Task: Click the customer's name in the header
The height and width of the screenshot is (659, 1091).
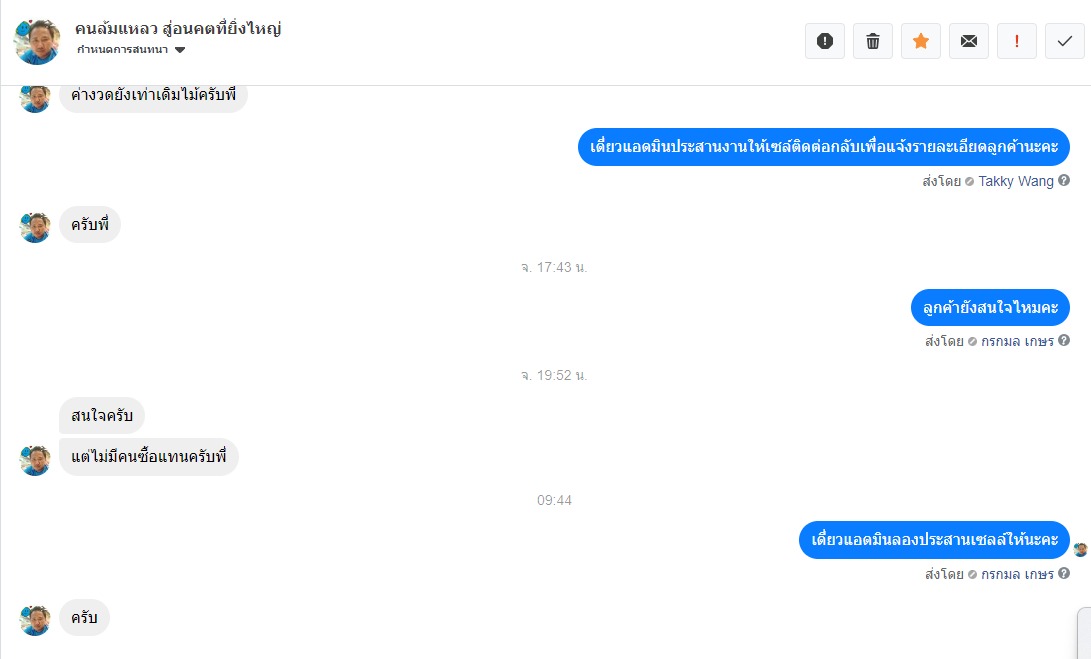Action: coord(178,29)
